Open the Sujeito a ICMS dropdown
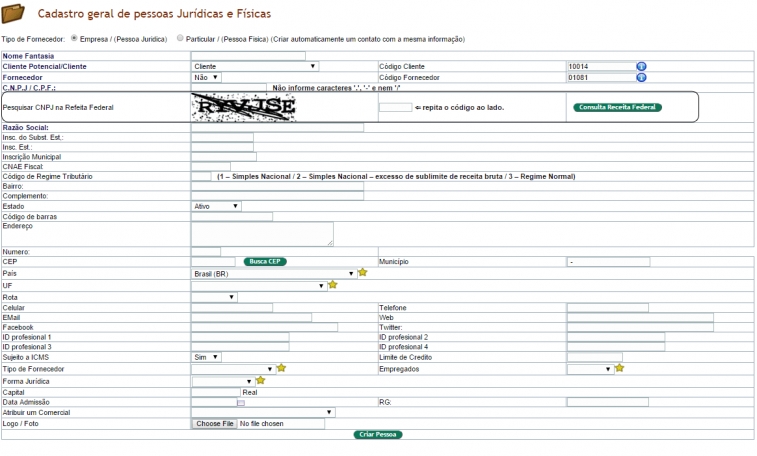Image resolution: width=757 pixels, height=456 pixels. click(206, 358)
